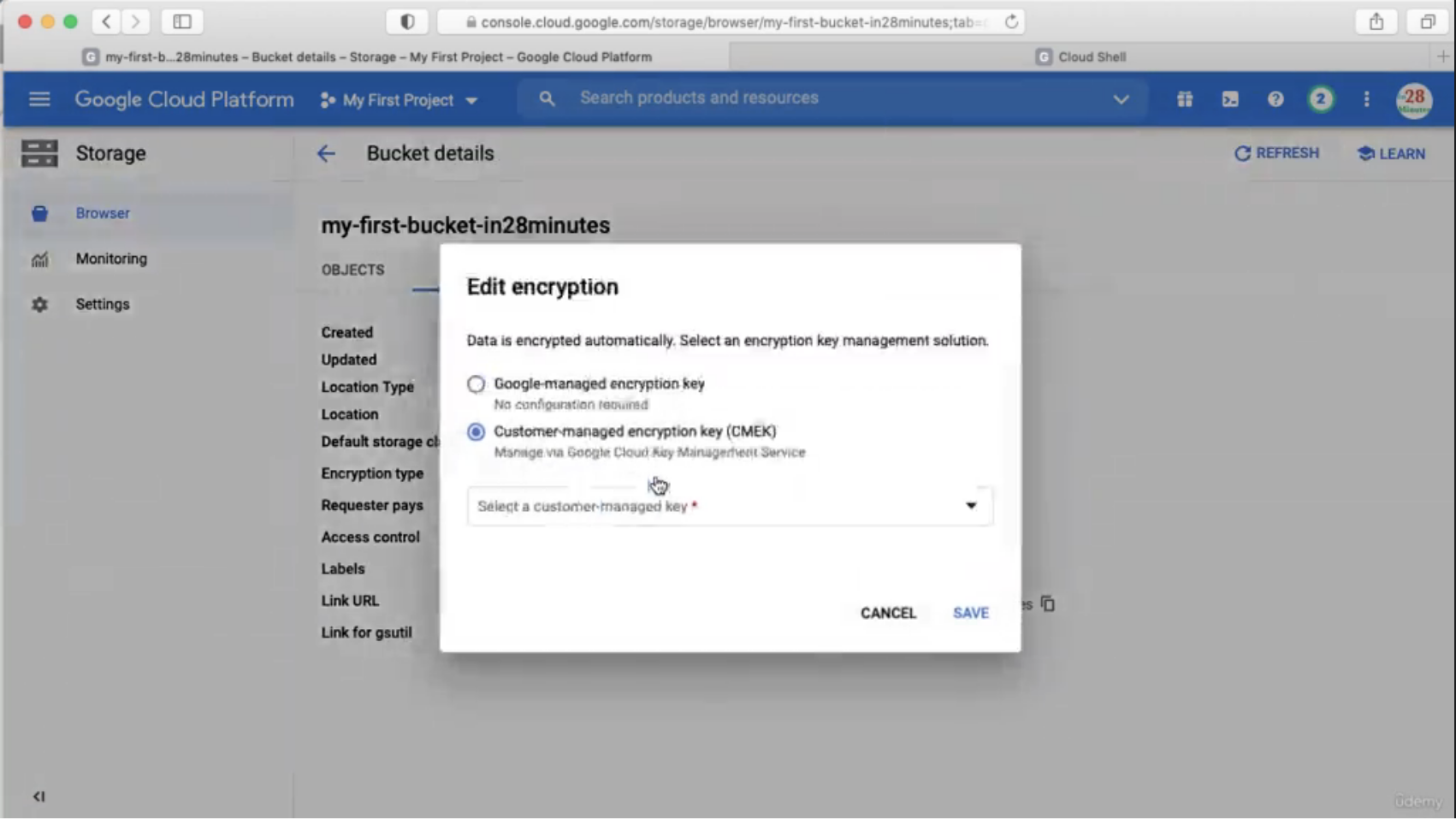
Task: Click the Settings gear icon in sidebar
Action: (39, 305)
